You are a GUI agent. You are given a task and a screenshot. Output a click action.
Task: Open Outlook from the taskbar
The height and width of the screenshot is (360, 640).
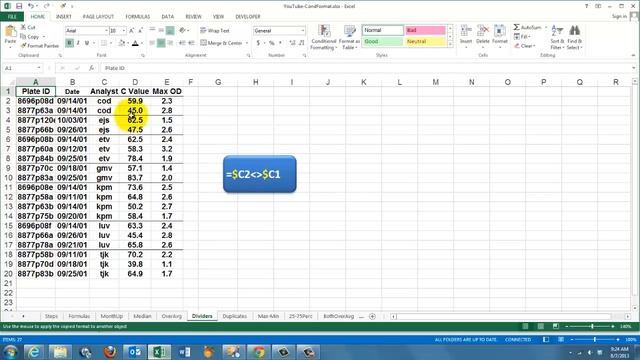(x=135, y=352)
